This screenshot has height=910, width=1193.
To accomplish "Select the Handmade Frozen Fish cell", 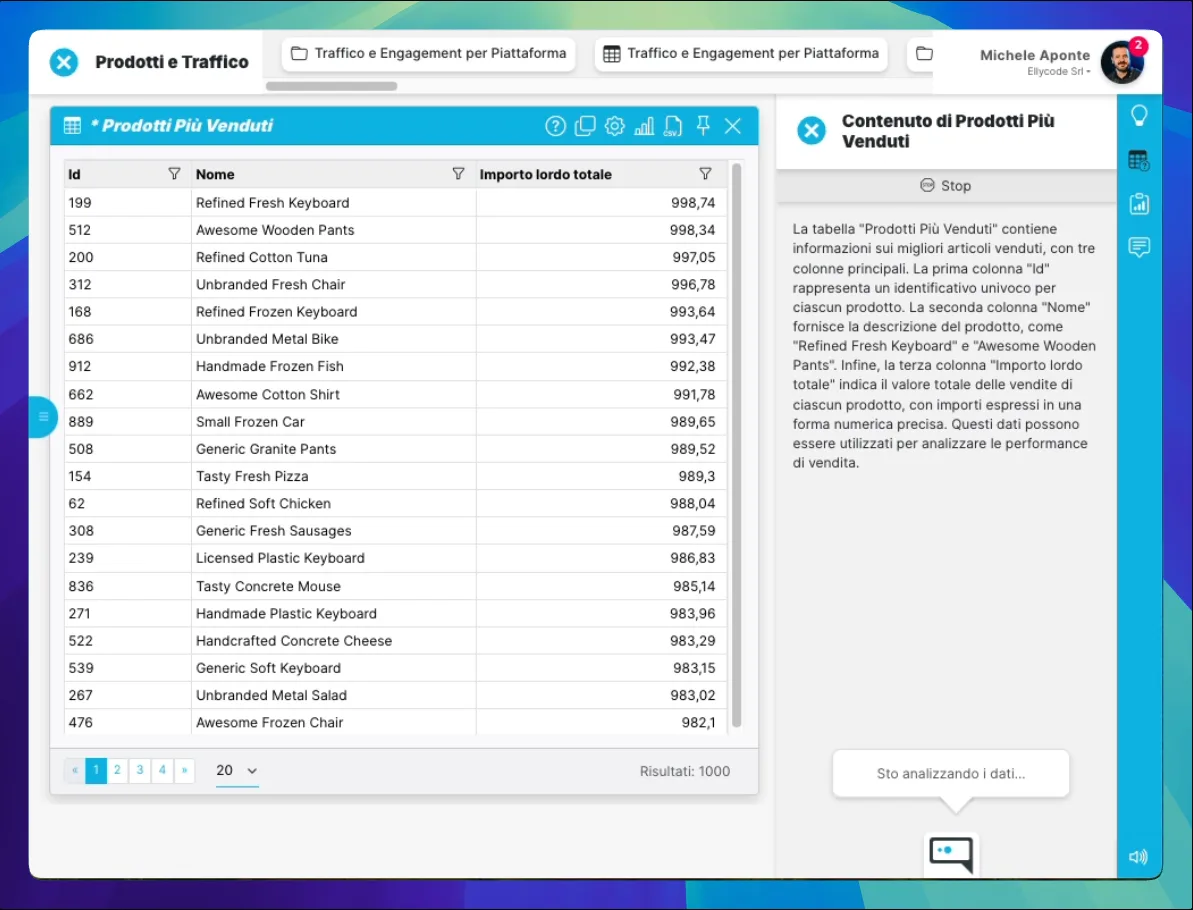I will click(x=333, y=366).
